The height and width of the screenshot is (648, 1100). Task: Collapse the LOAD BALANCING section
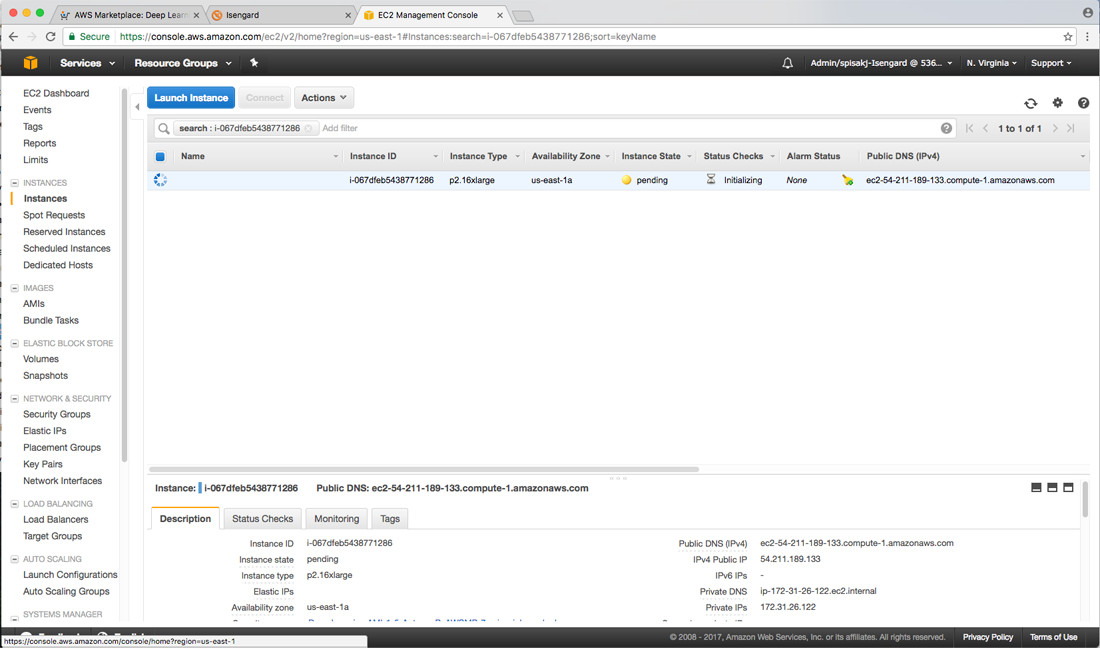[x=15, y=504]
